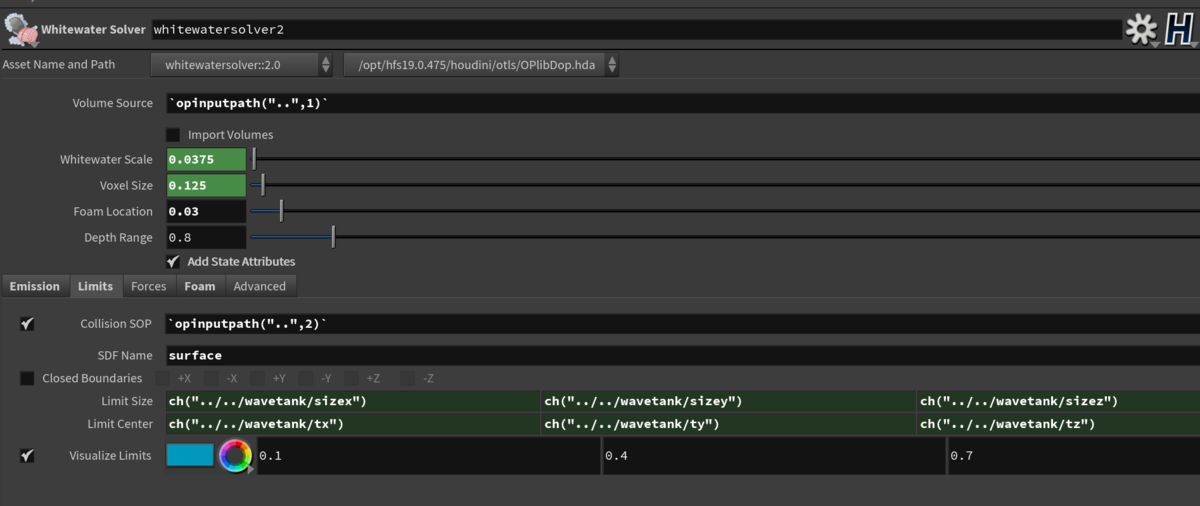Disable the Collision SOP checkbox
This screenshot has height=506, width=1200.
27,324
